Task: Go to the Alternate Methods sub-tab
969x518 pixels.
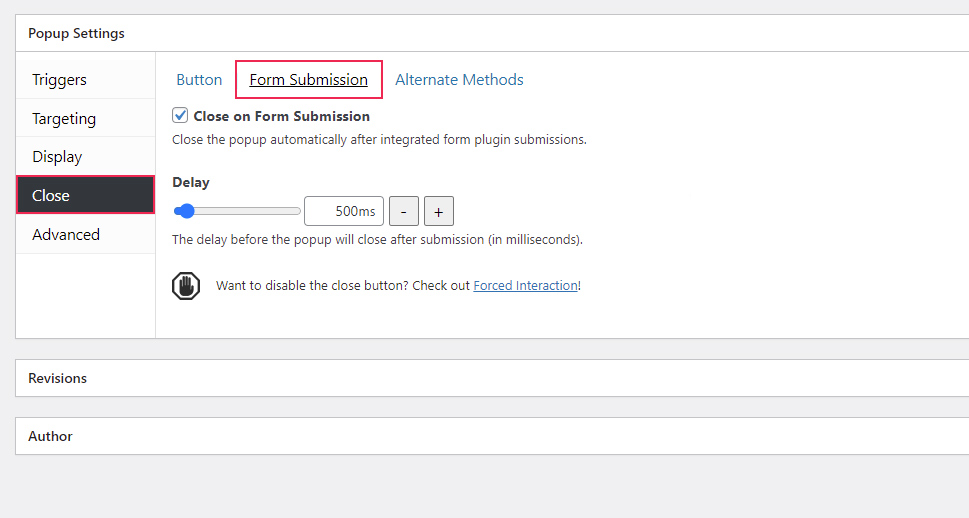Action: pyautogui.click(x=459, y=80)
